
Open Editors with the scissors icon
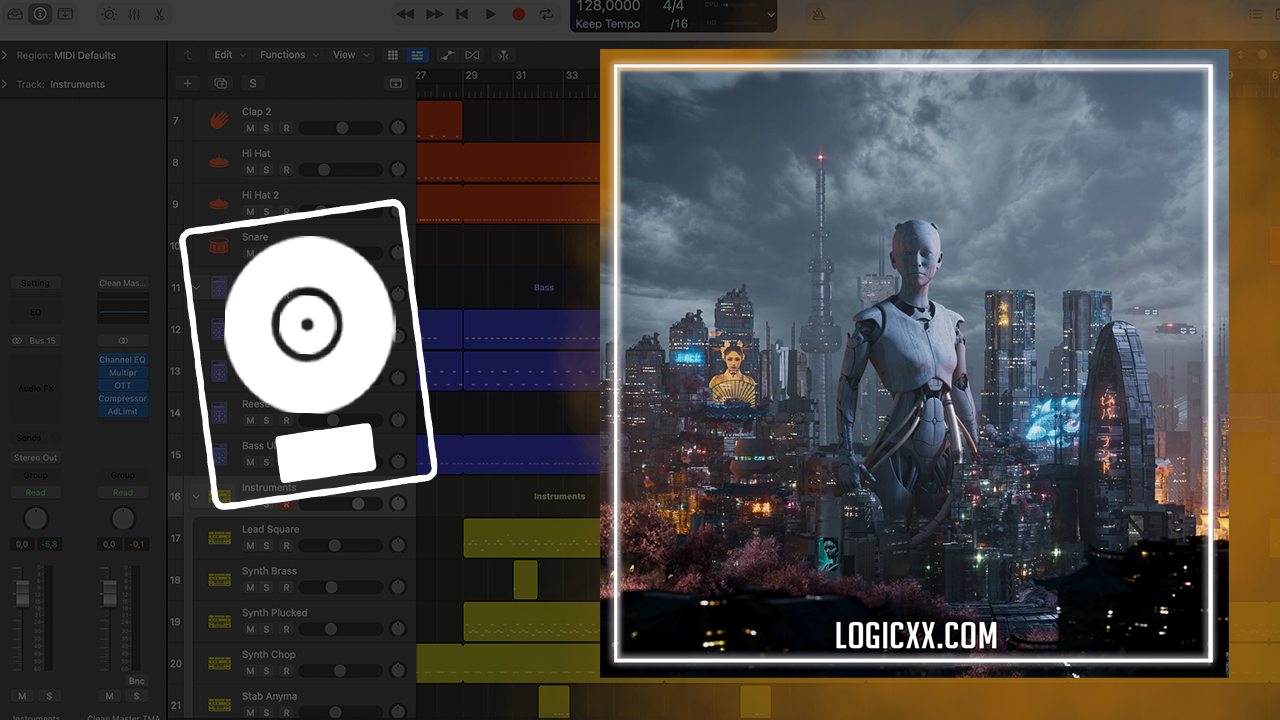click(159, 14)
